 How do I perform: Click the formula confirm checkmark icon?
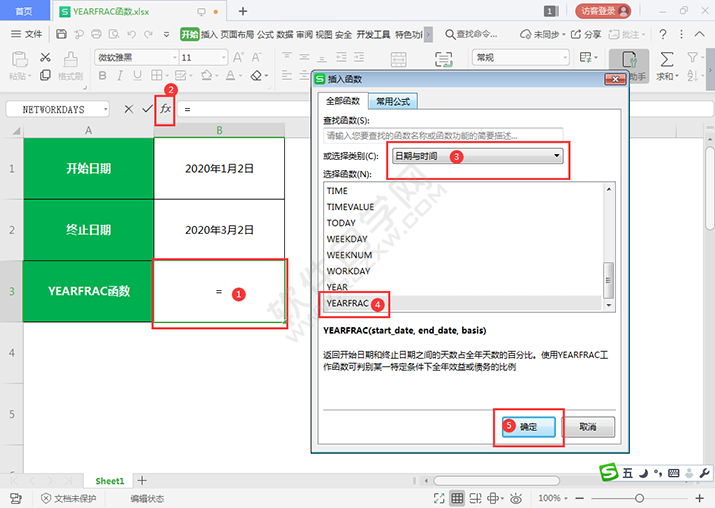(147, 109)
